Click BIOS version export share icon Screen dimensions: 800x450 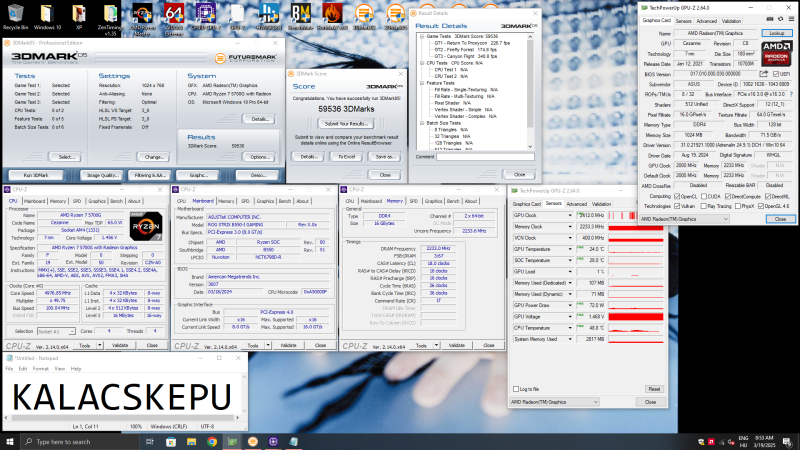(x=764, y=74)
